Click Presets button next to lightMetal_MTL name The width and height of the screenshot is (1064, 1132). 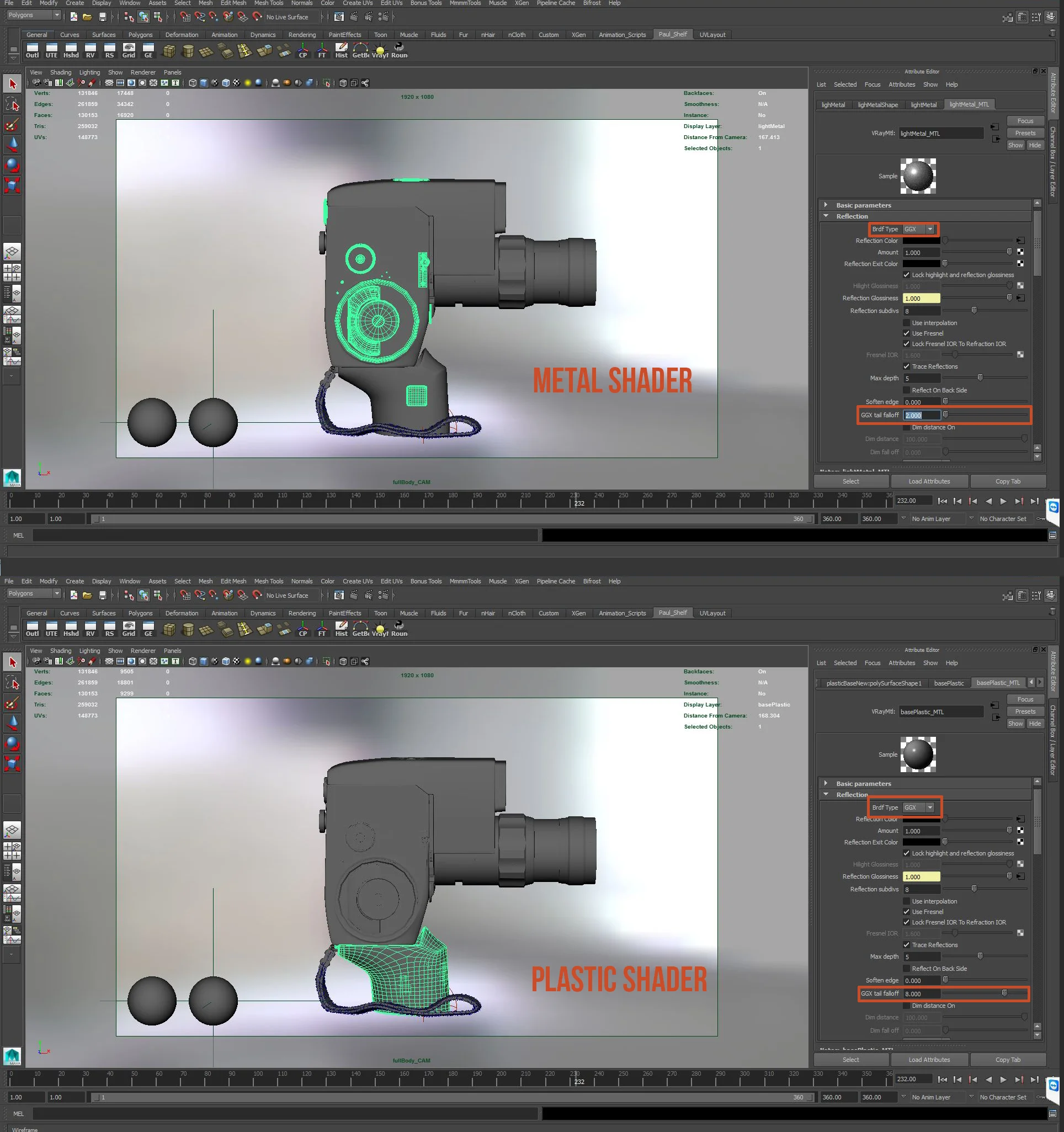point(1025,133)
